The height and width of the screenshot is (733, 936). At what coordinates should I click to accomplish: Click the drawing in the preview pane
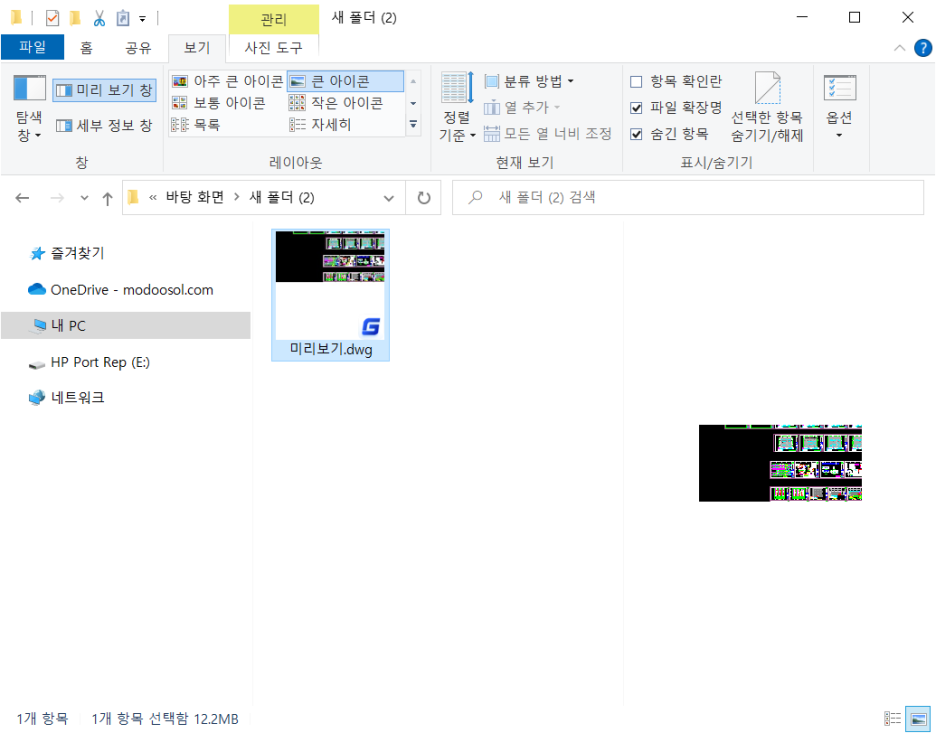780,463
